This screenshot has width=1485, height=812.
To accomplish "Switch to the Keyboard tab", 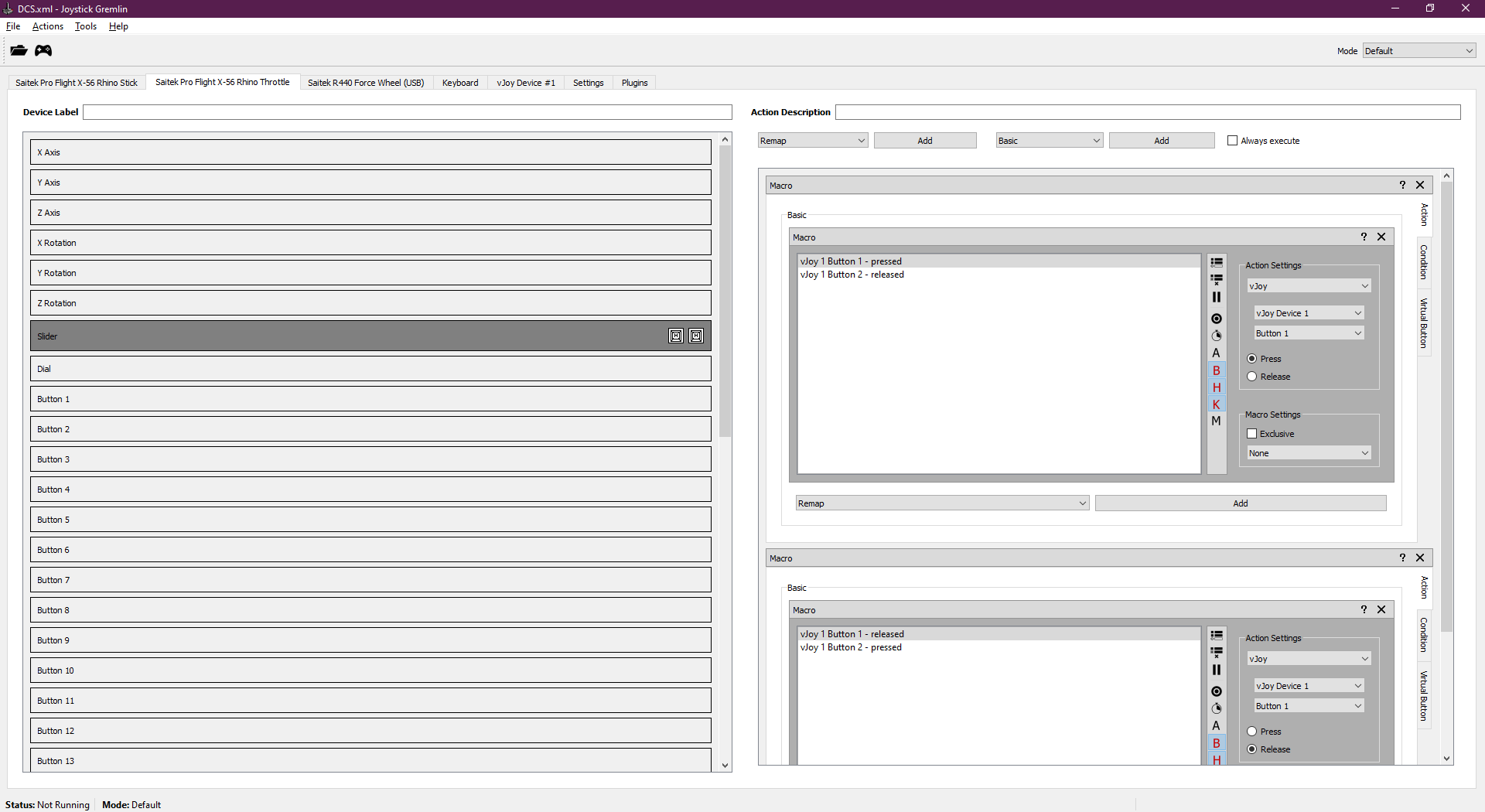I will coord(459,82).
